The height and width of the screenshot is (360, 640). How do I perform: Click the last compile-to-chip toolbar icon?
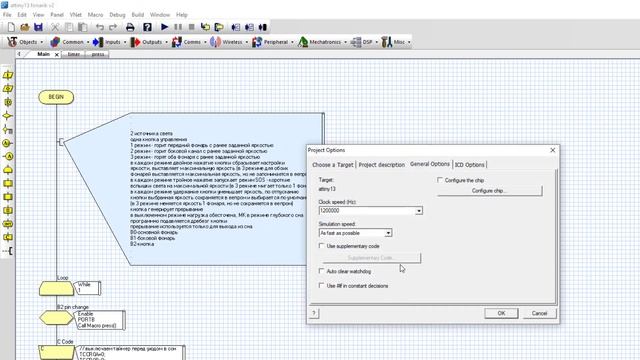click(263, 27)
